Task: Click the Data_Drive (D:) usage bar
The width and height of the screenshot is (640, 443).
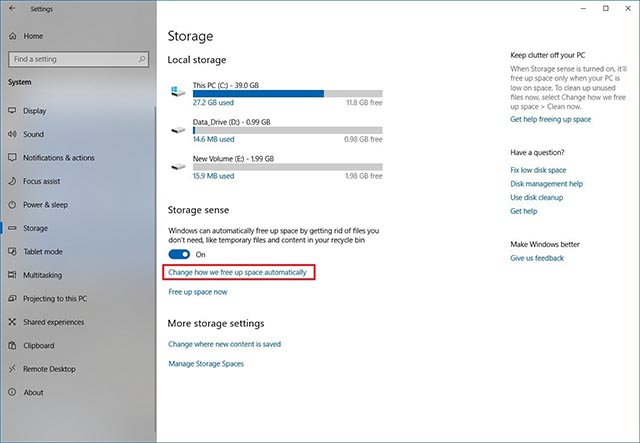Action: coord(288,130)
